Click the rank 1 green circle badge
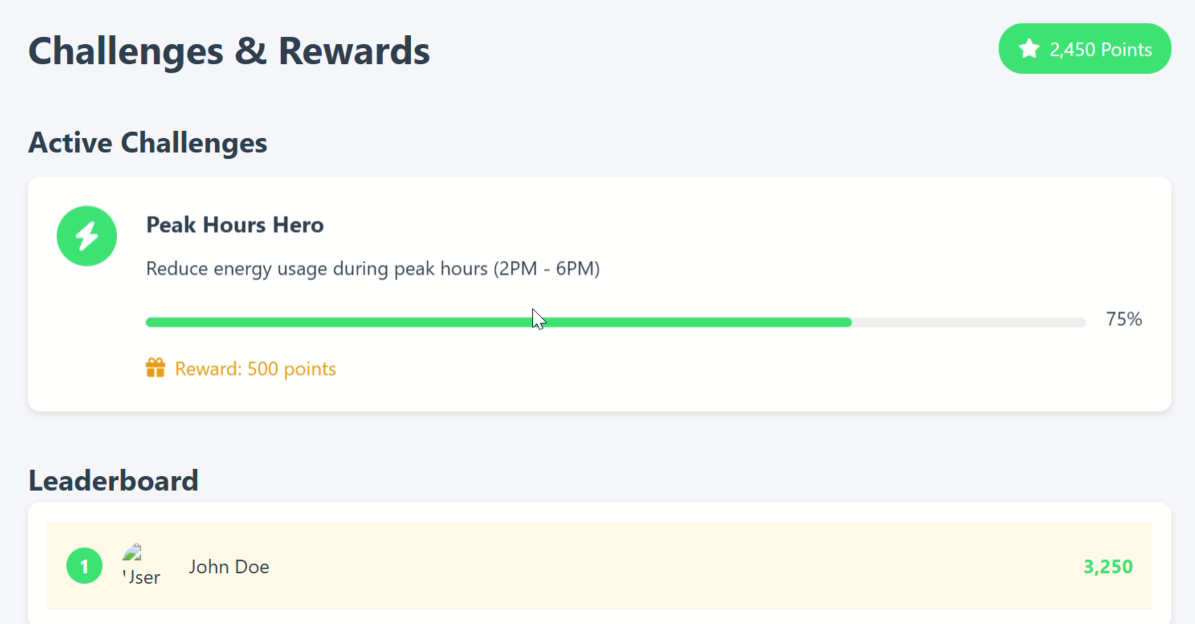 [85, 566]
